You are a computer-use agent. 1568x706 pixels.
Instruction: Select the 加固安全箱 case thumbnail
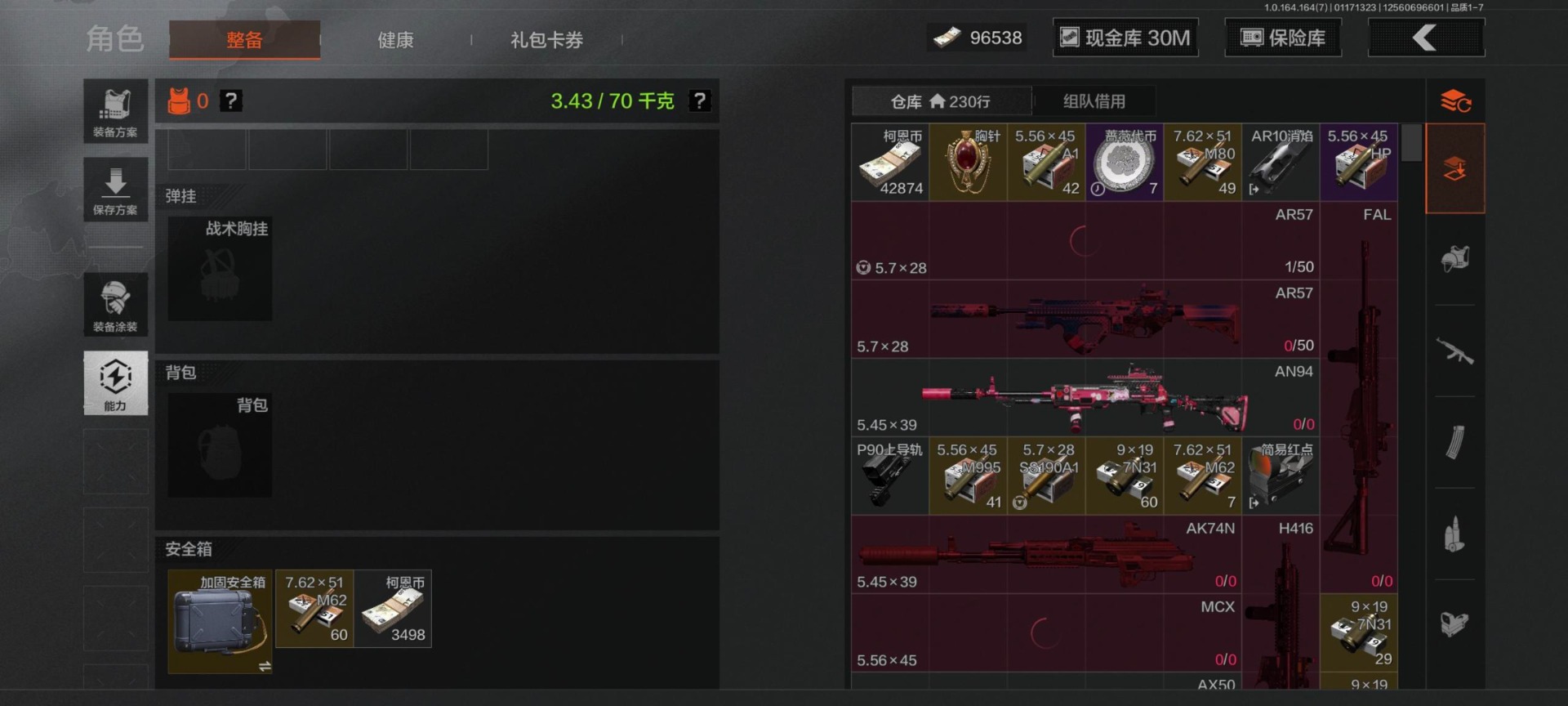tap(220, 622)
